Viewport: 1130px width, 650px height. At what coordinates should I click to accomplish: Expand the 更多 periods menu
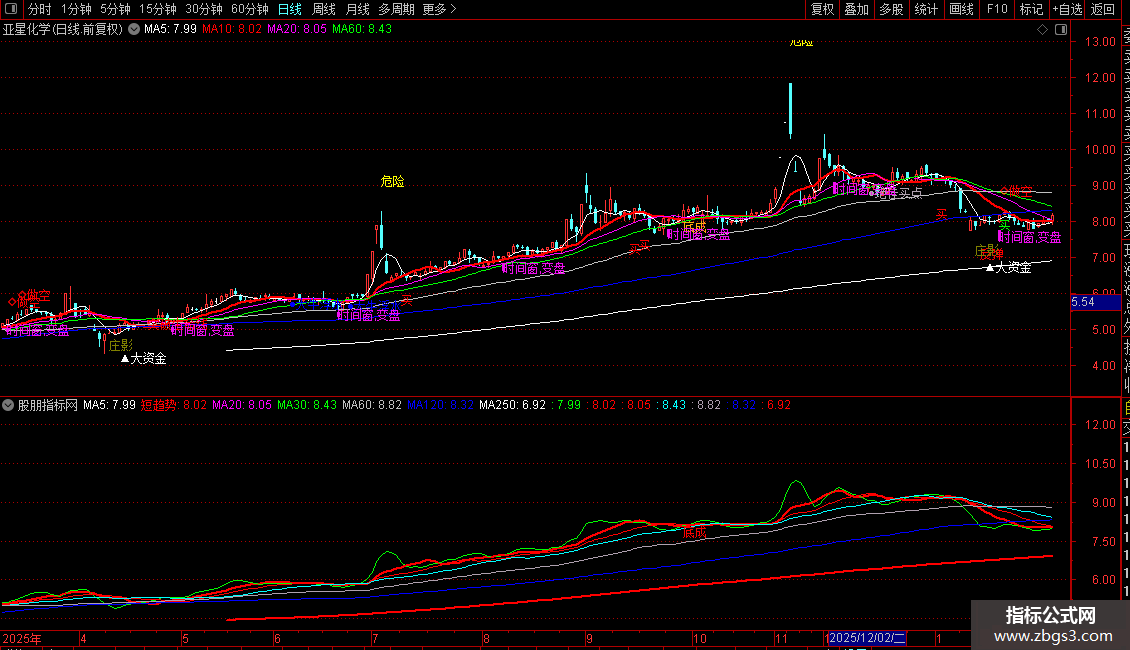[x=440, y=9]
